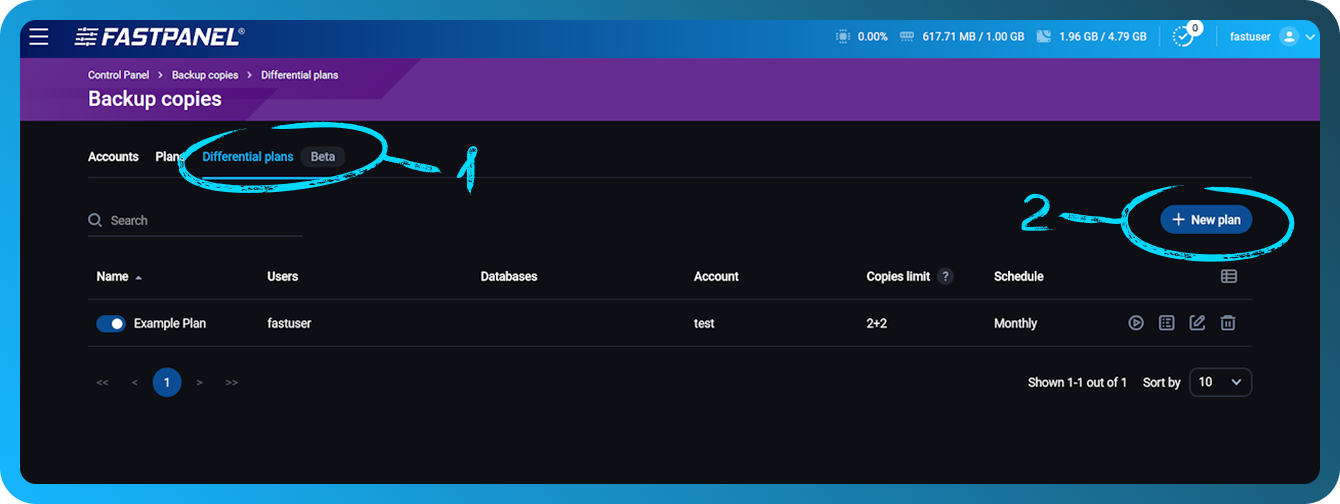Select the Differential plans tab
This screenshot has width=1340, height=504.
point(248,157)
